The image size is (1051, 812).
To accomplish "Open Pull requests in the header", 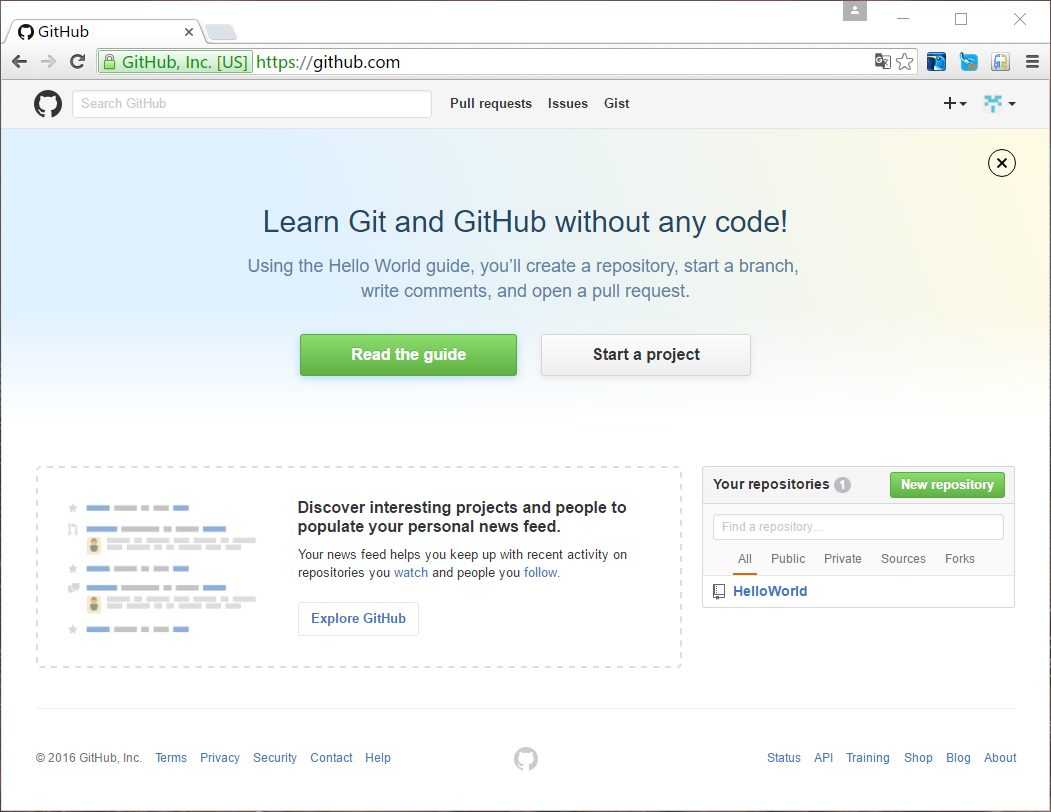I will pos(491,103).
